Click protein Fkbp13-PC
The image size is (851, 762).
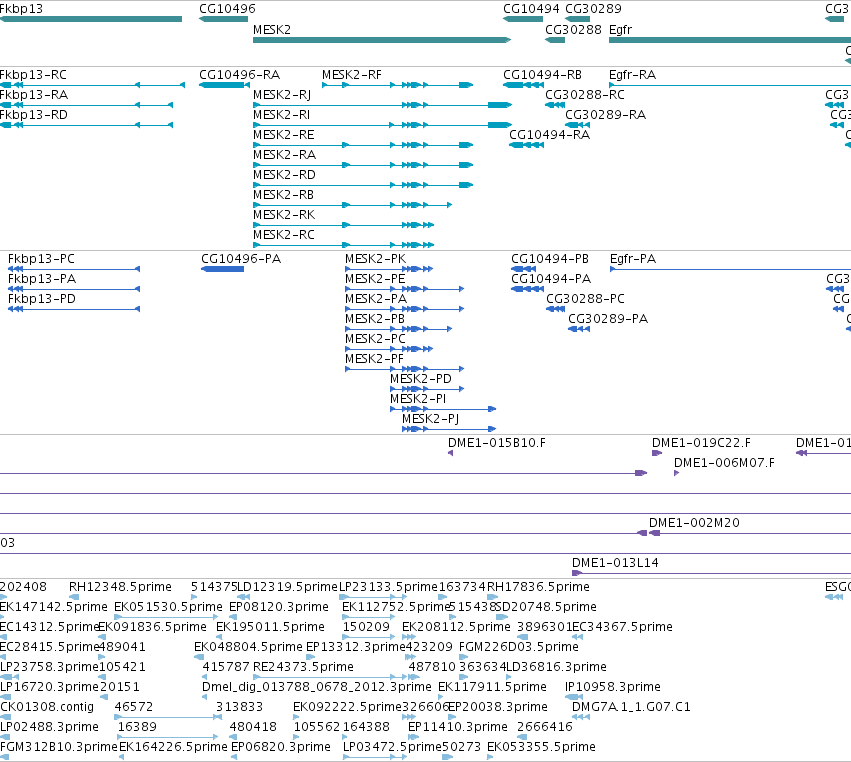[x=41, y=258]
